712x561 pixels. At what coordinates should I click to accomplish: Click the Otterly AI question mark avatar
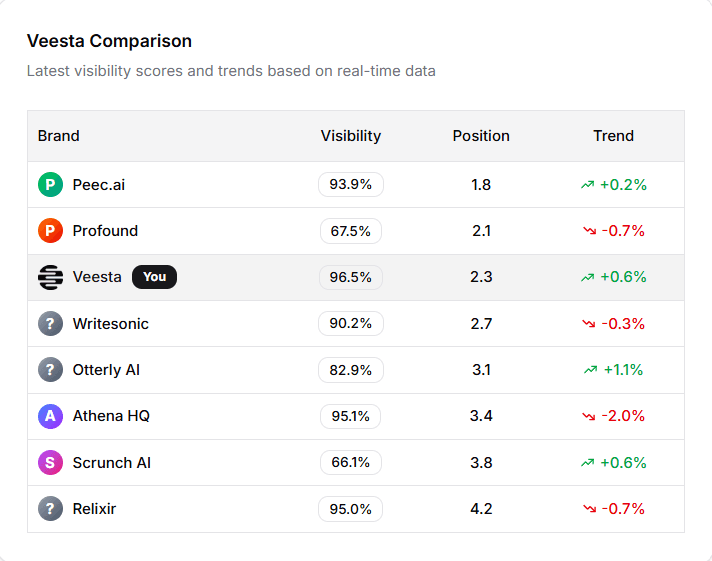click(x=50, y=370)
